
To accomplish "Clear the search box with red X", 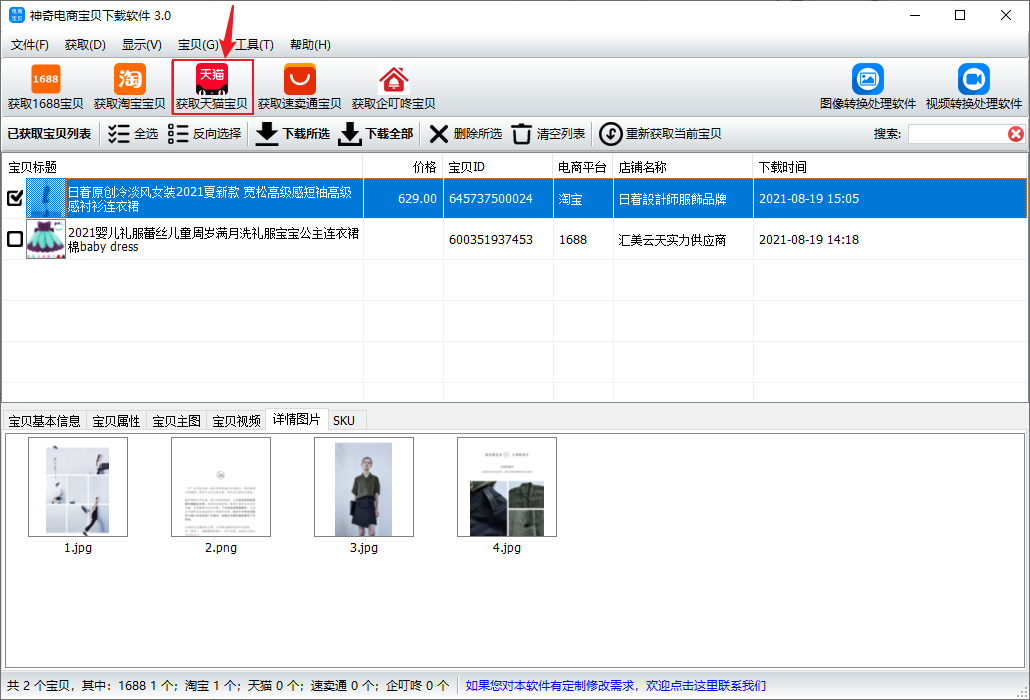I will (x=1016, y=134).
